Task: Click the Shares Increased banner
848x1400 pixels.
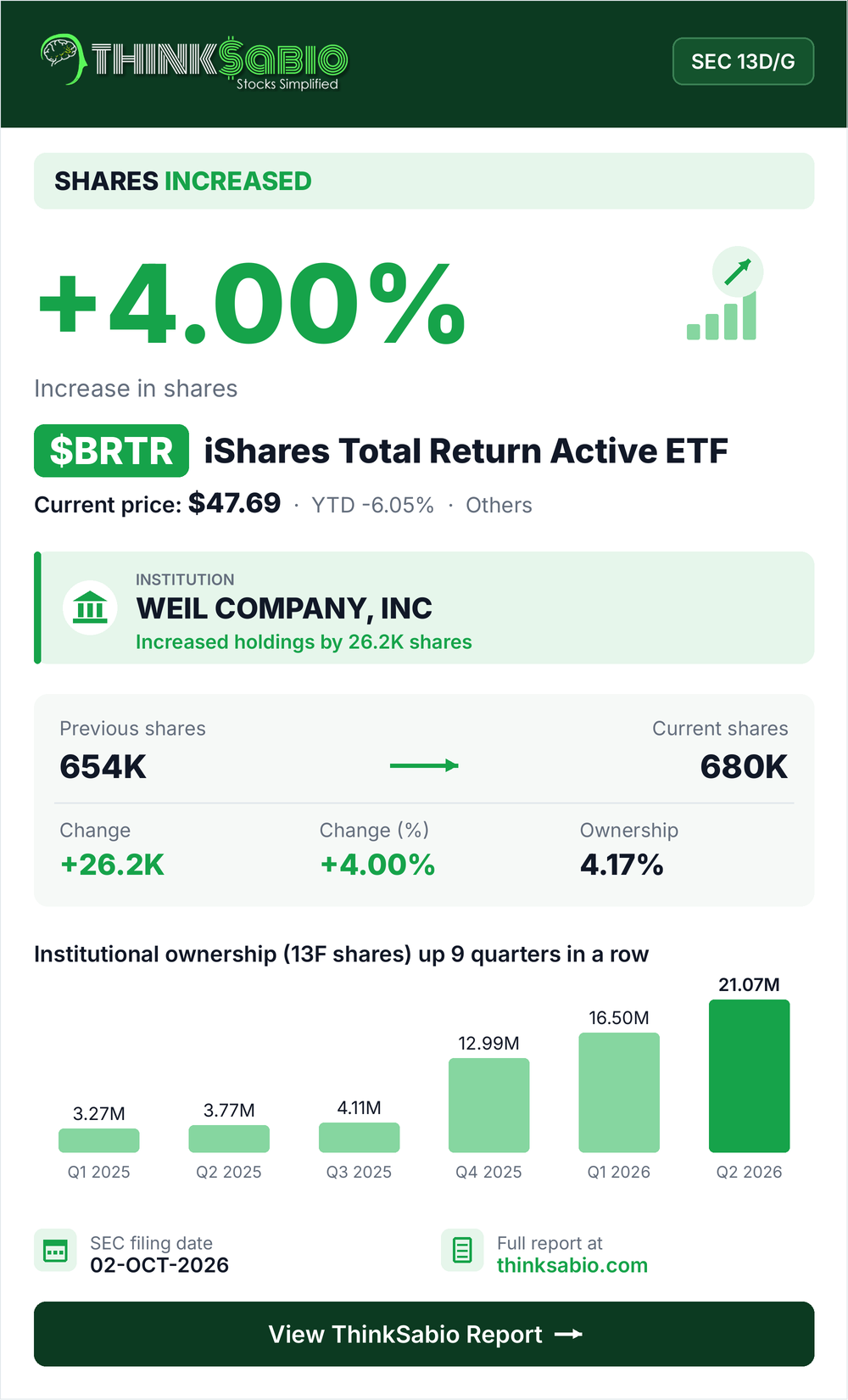Action: point(424,181)
